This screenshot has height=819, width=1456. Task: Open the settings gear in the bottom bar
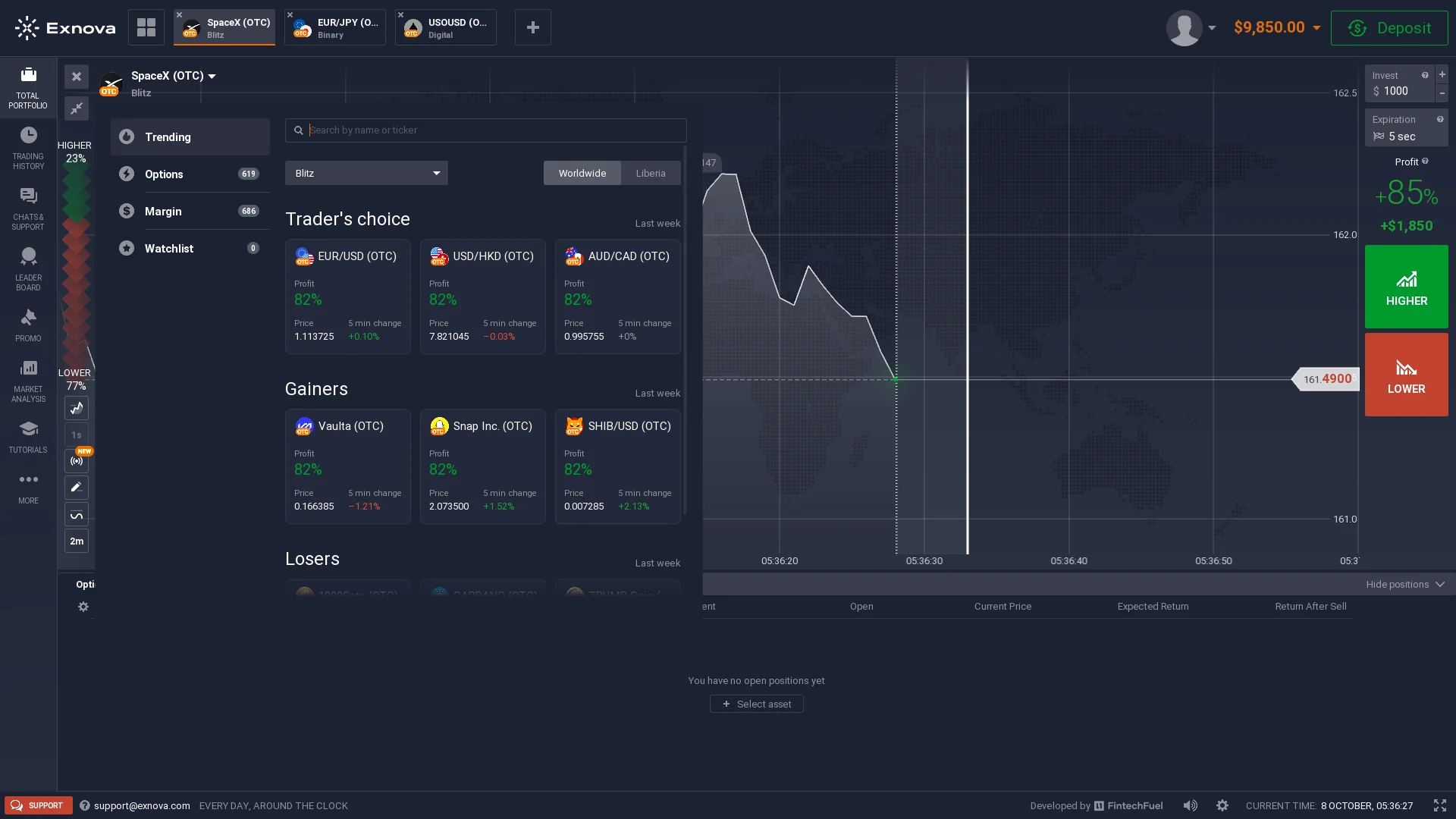[x=1222, y=805]
